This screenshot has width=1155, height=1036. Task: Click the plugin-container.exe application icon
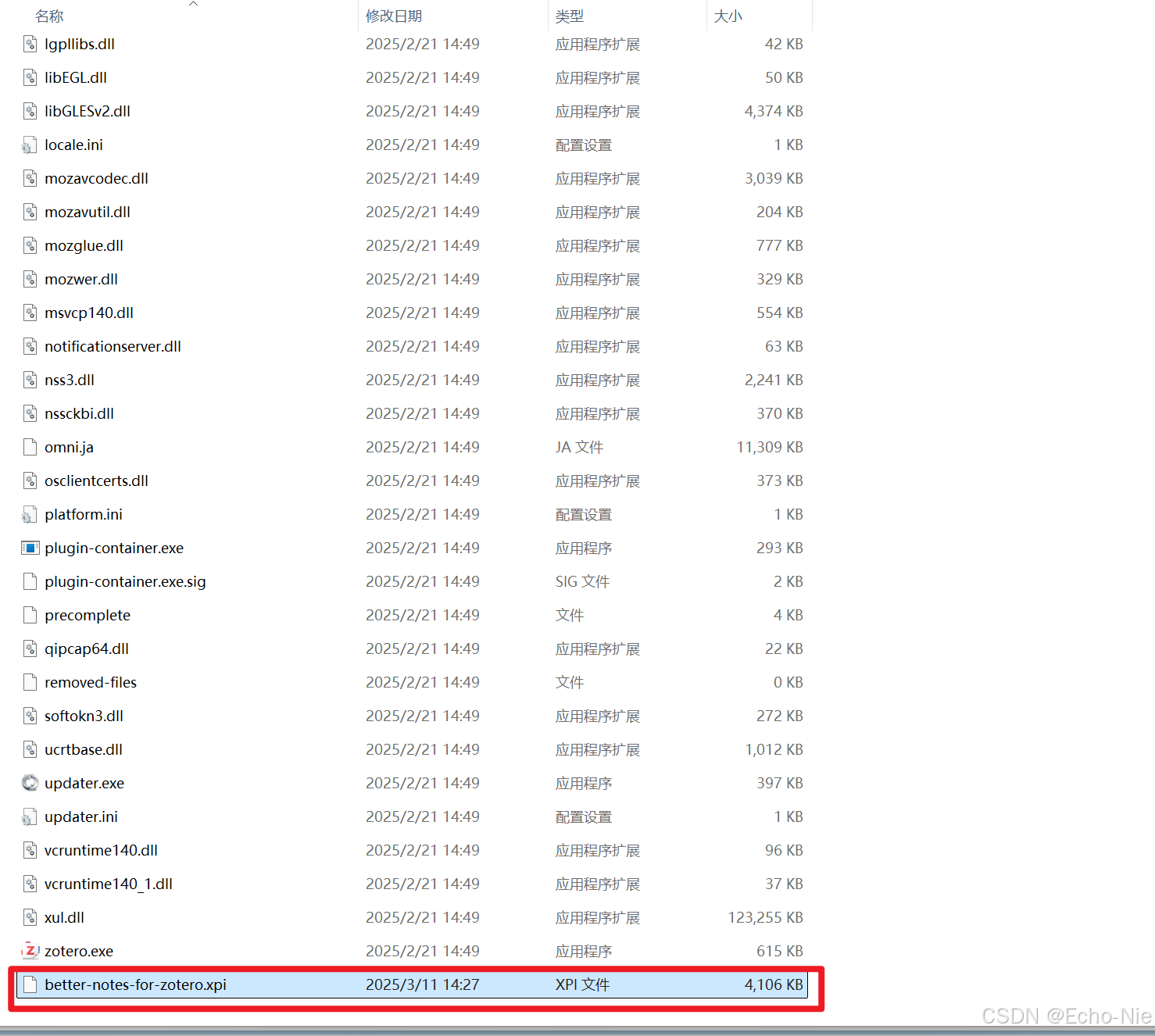point(30,548)
